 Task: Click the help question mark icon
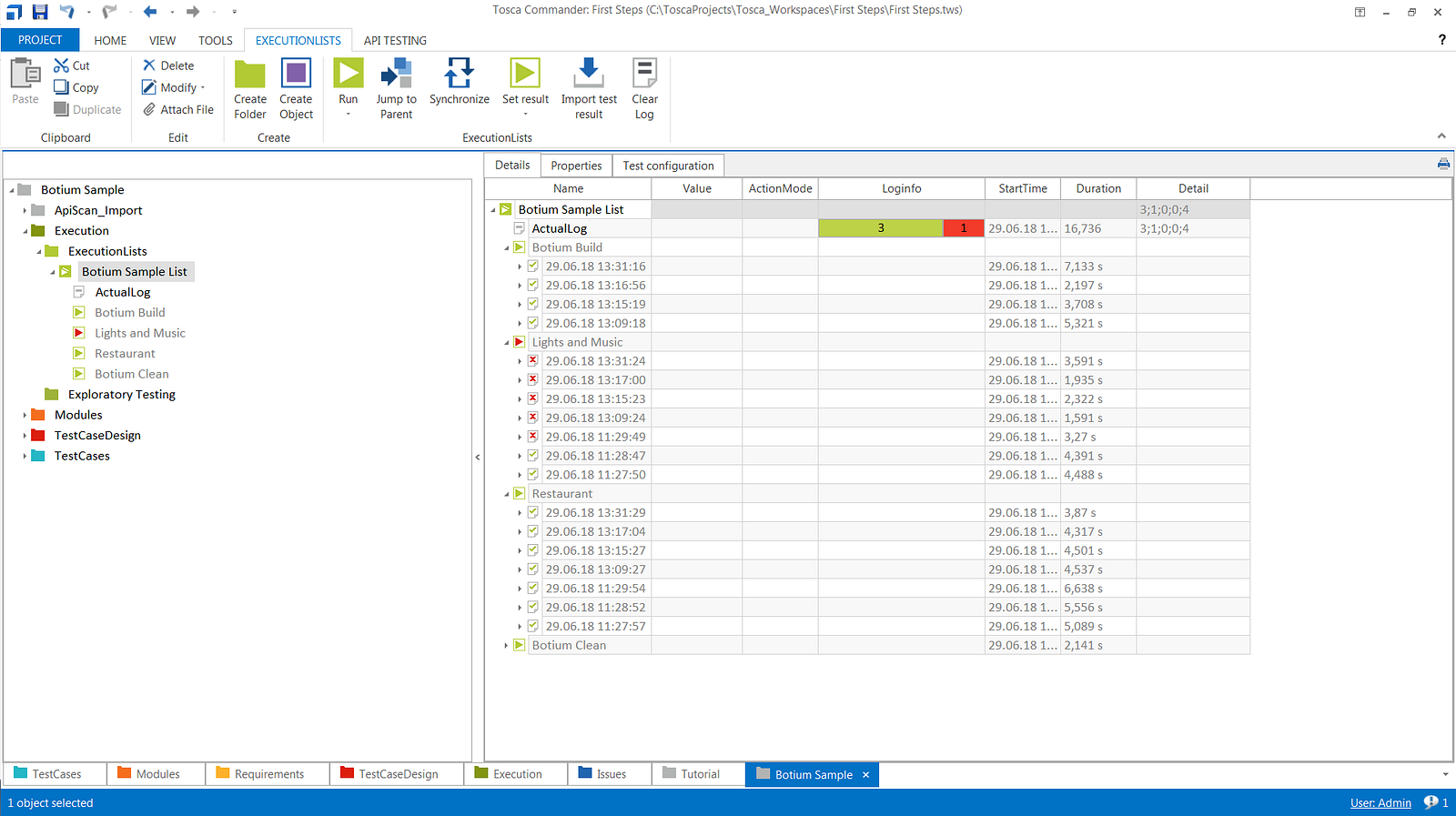1441,40
